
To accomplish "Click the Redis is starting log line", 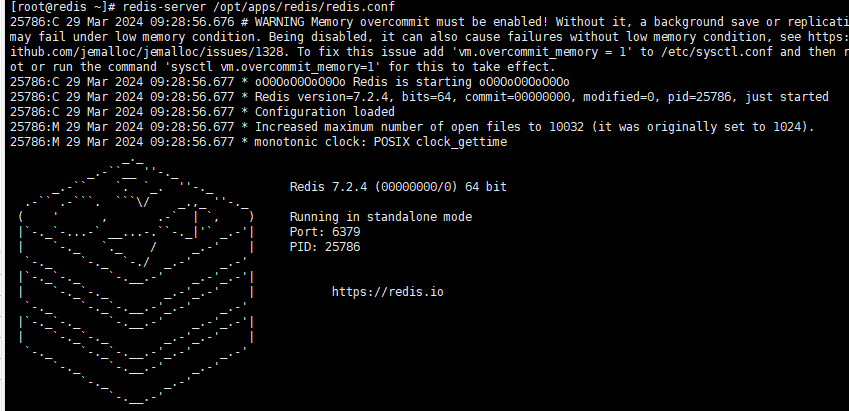I will coord(290,82).
